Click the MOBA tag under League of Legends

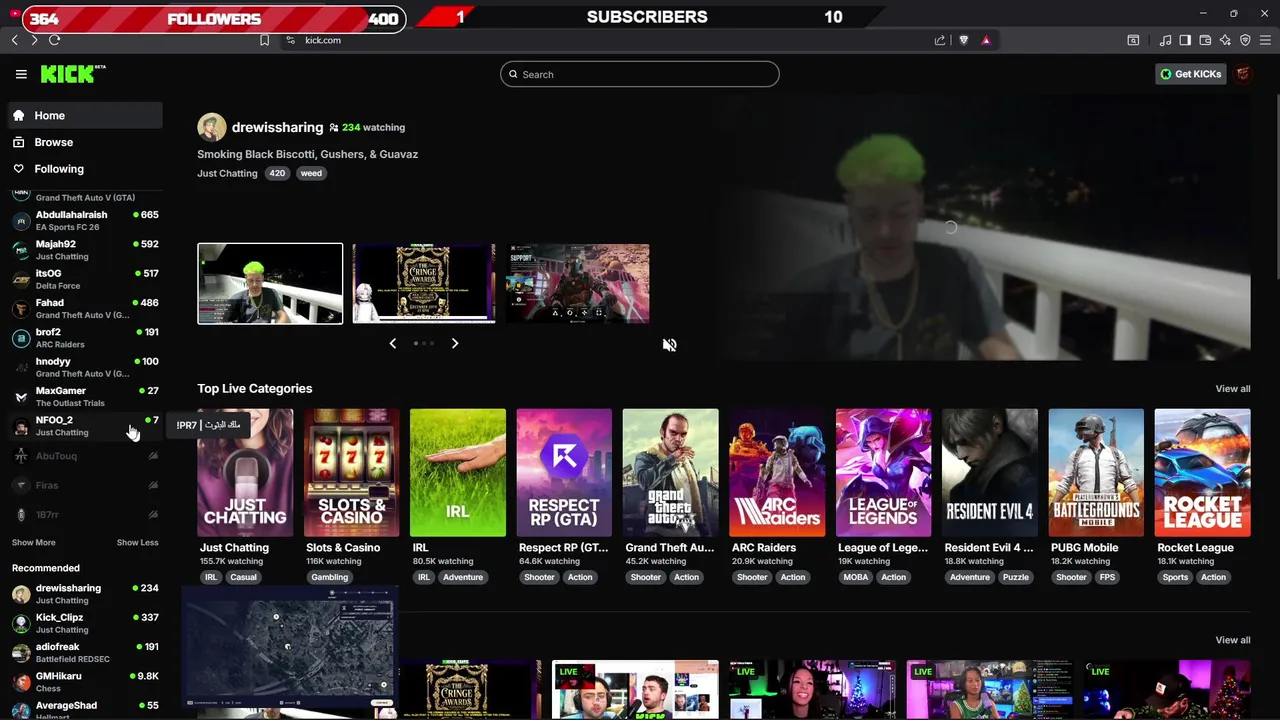tap(855, 577)
